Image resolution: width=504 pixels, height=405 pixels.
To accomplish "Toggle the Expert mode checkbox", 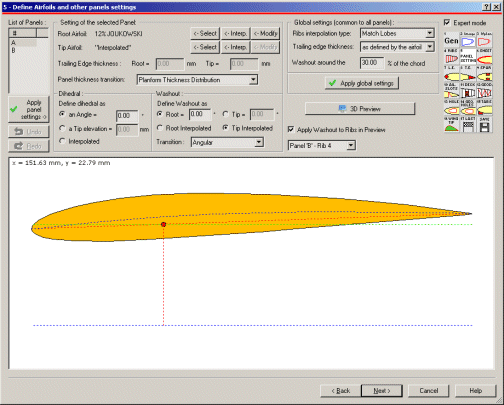I will 447,23.
